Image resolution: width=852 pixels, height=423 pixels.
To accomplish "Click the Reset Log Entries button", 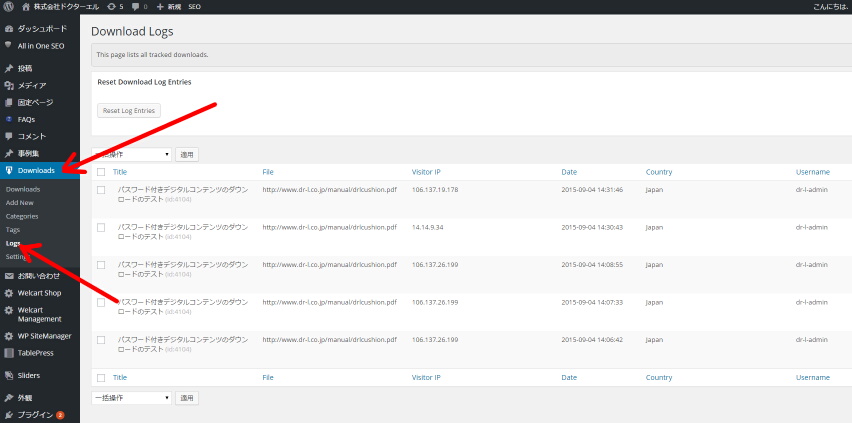I will (129, 110).
